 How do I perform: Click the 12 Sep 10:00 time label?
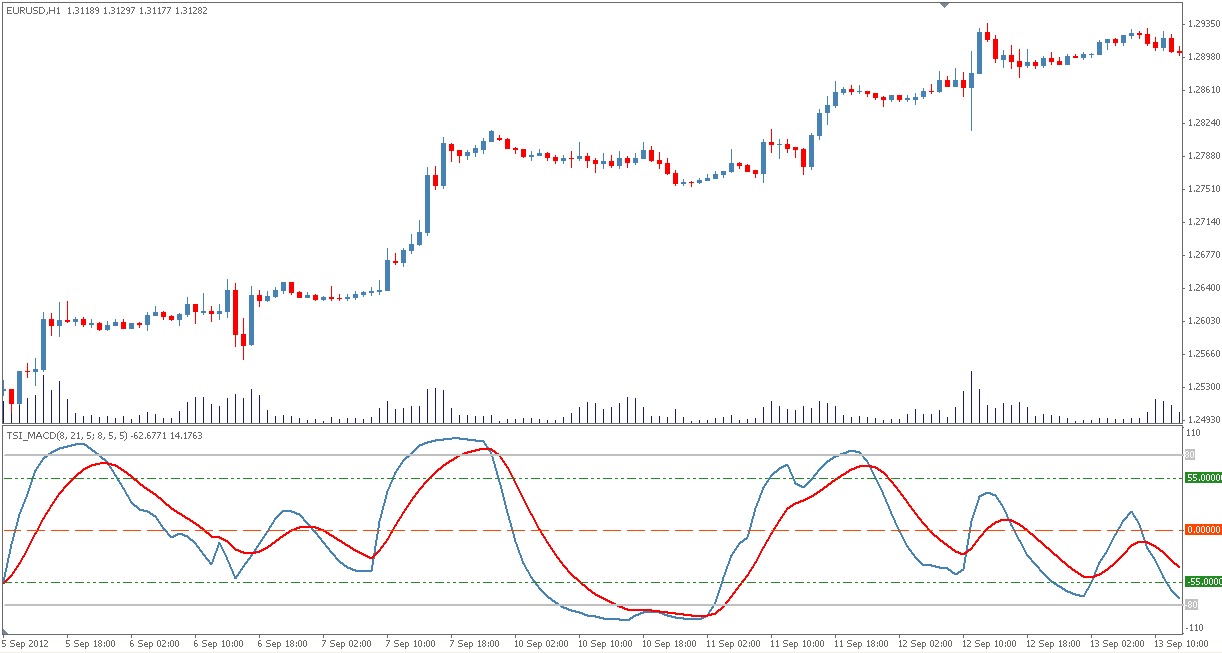coord(988,644)
